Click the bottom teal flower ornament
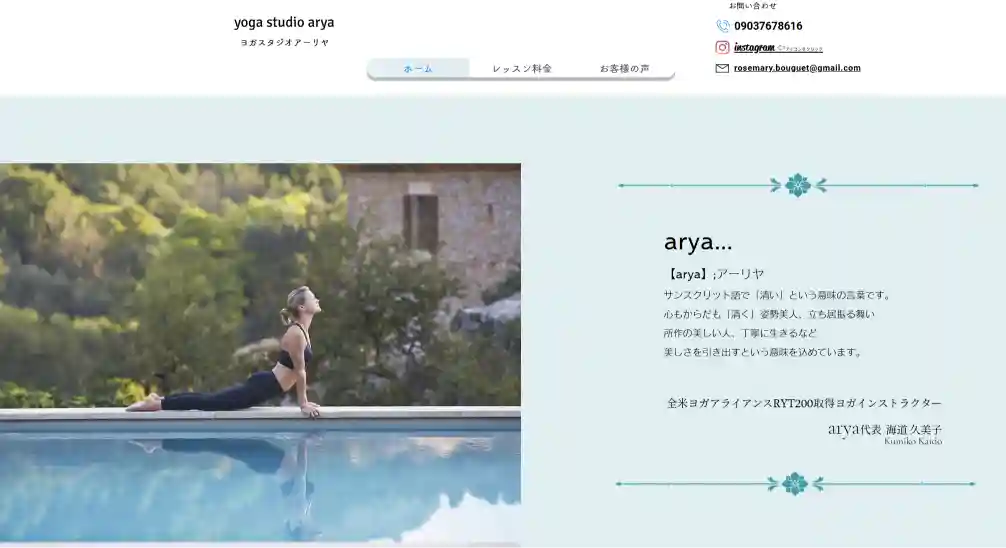 tap(795, 484)
